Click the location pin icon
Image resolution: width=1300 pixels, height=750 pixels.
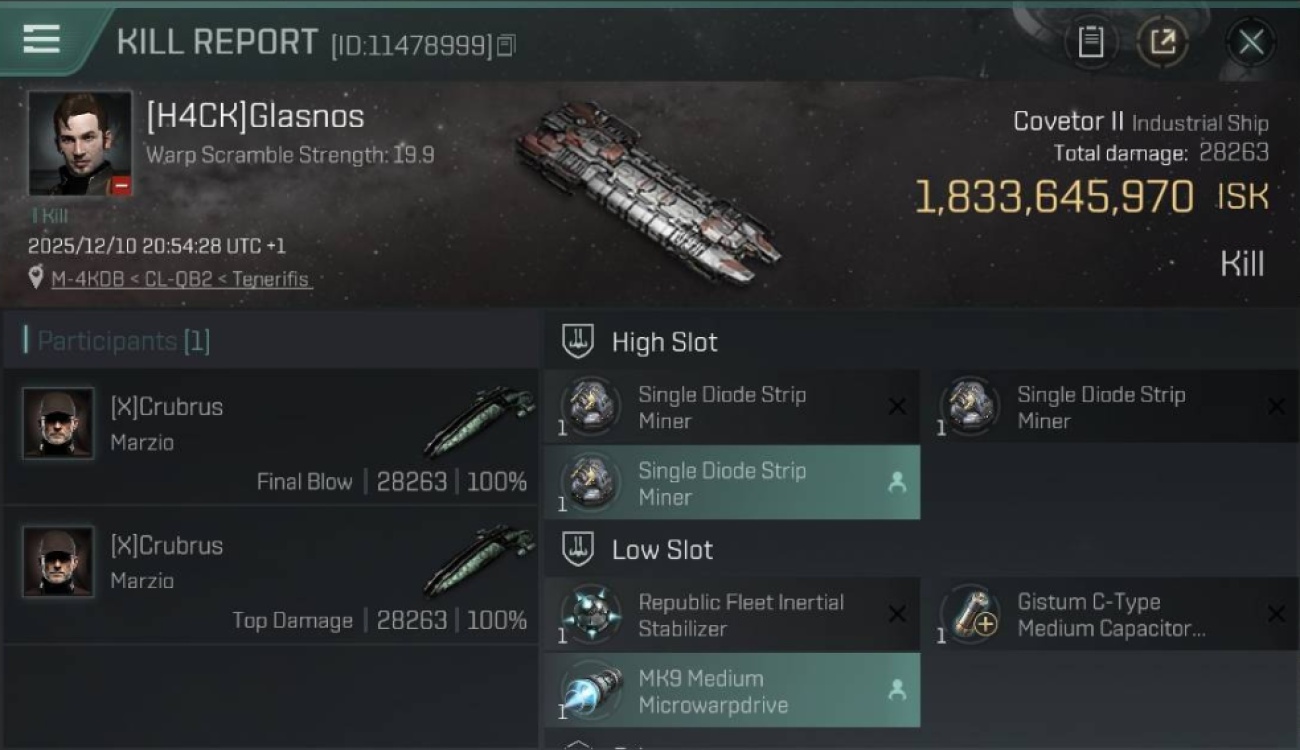tap(37, 278)
